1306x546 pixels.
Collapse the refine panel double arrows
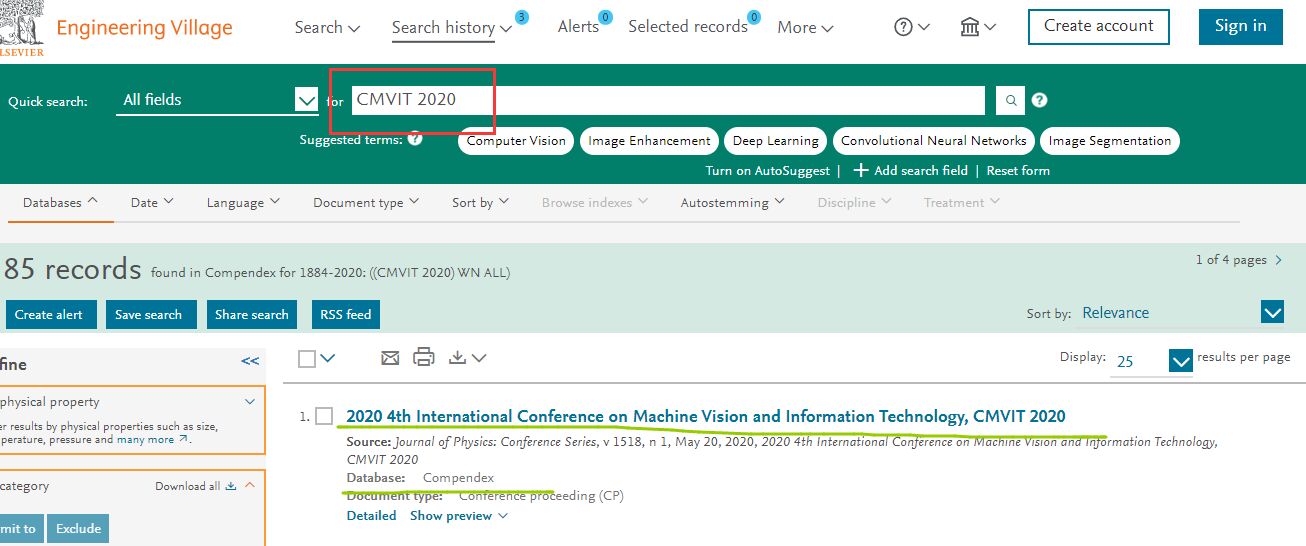(250, 361)
